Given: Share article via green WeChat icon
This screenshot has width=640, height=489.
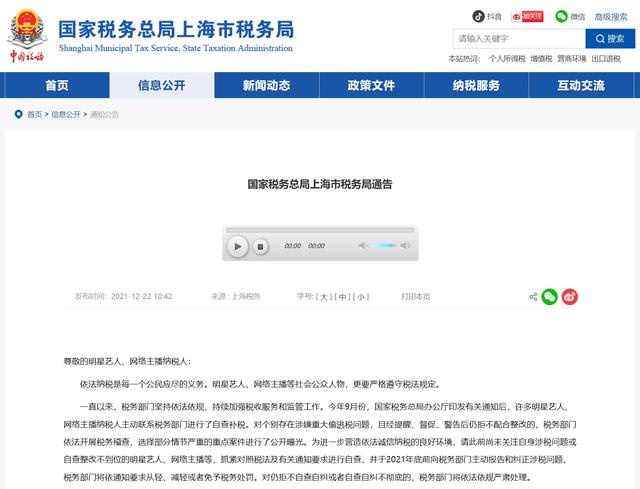Looking at the screenshot, I should click(550, 297).
